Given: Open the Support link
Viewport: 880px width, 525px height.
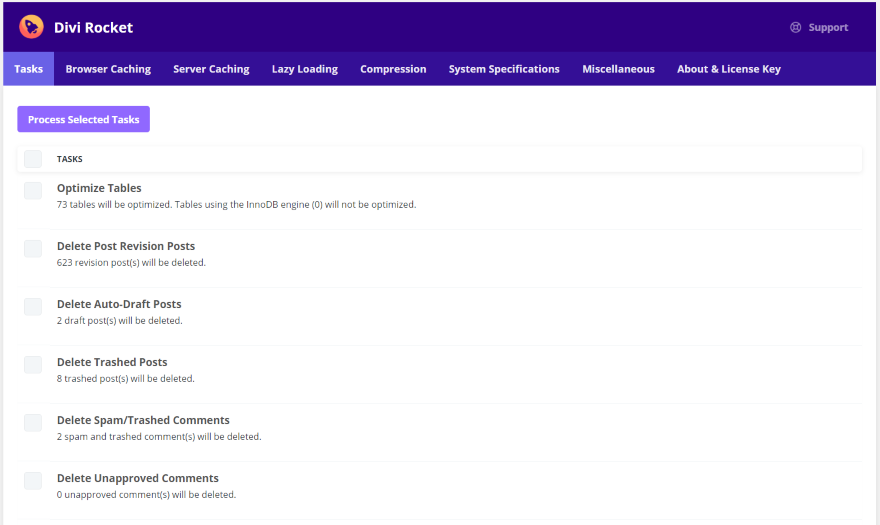Looking at the screenshot, I should coord(827,28).
